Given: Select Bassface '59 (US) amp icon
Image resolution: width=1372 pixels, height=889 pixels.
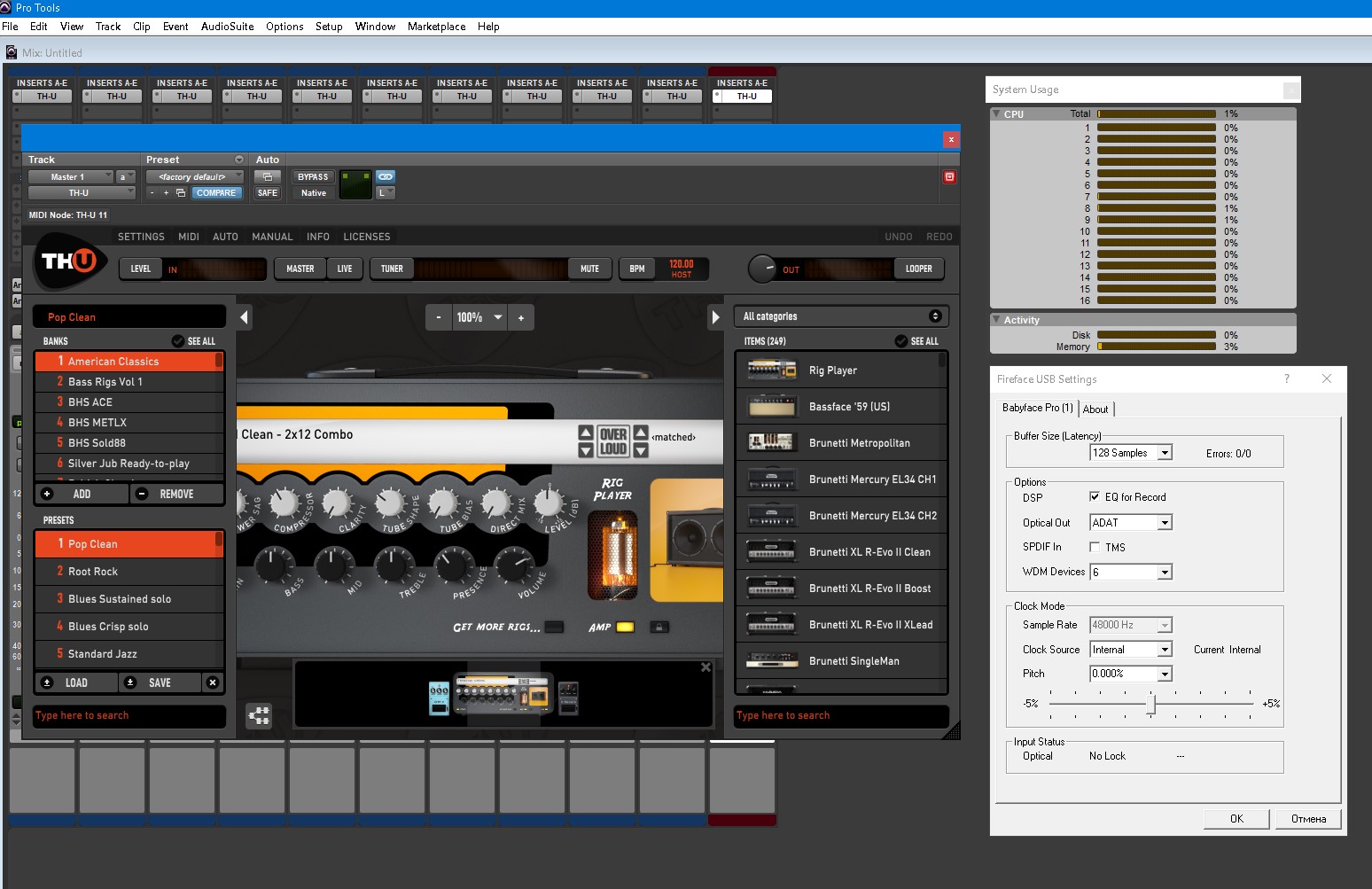Looking at the screenshot, I should click(772, 406).
